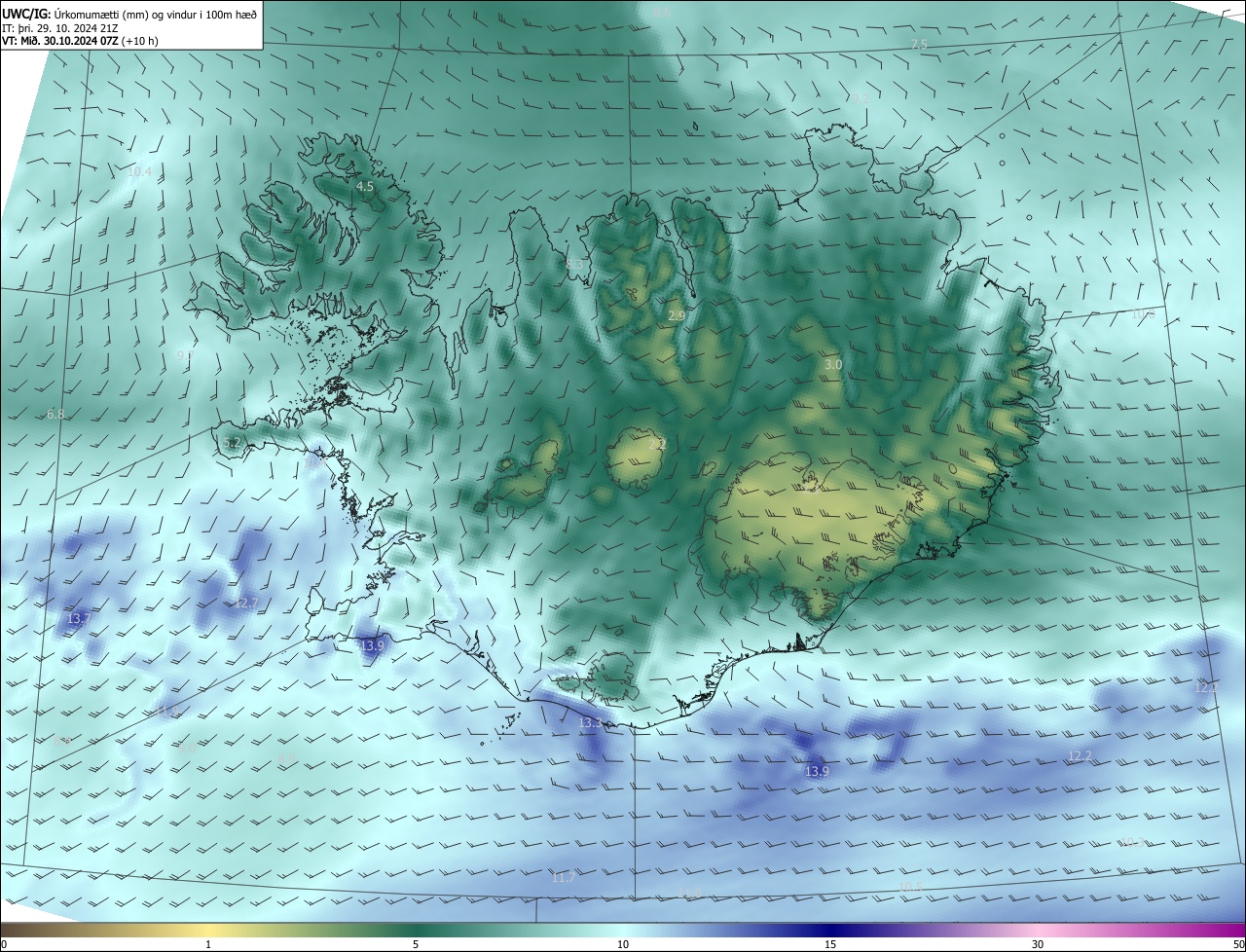The width and height of the screenshot is (1246, 952).
Task: Click the "IT: þri. 29. 10. 2024 21Z" line
Action: pyautogui.click(x=58, y=27)
